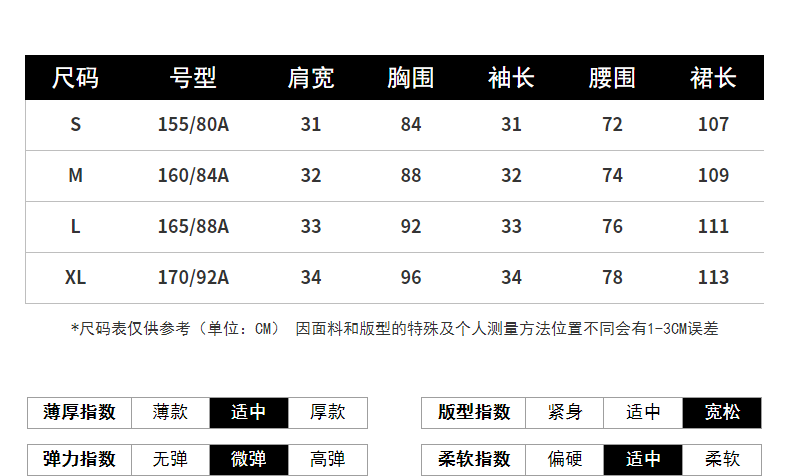Click the 薄厚指数 label
This screenshot has height=476, width=790.
80,412
